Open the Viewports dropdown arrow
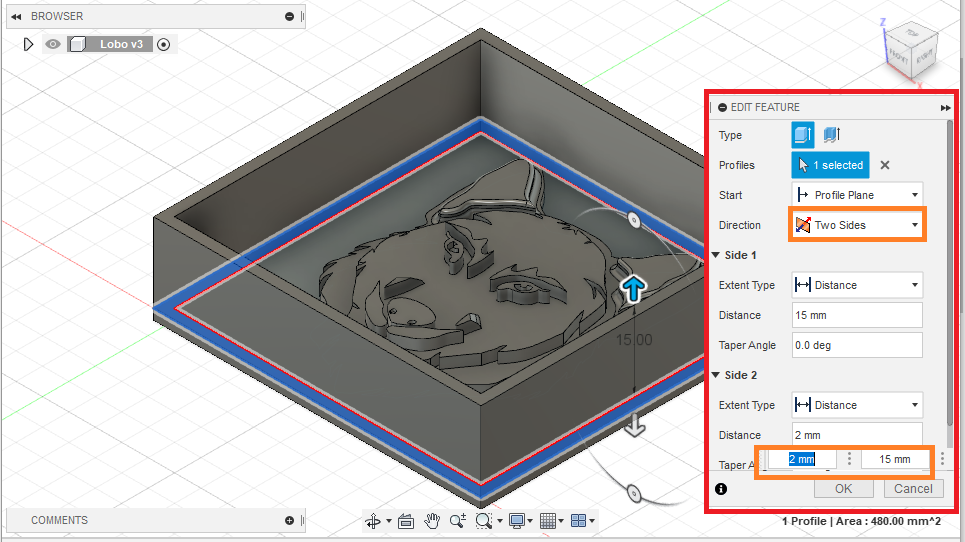This screenshot has width=965, height=542. pyautogui.click(x=592, y=521)
